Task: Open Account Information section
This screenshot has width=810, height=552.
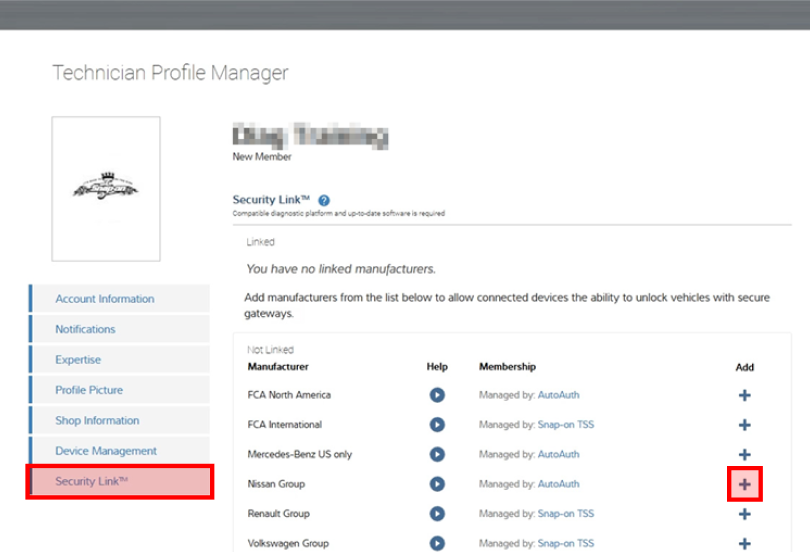Action: [119, 298]
